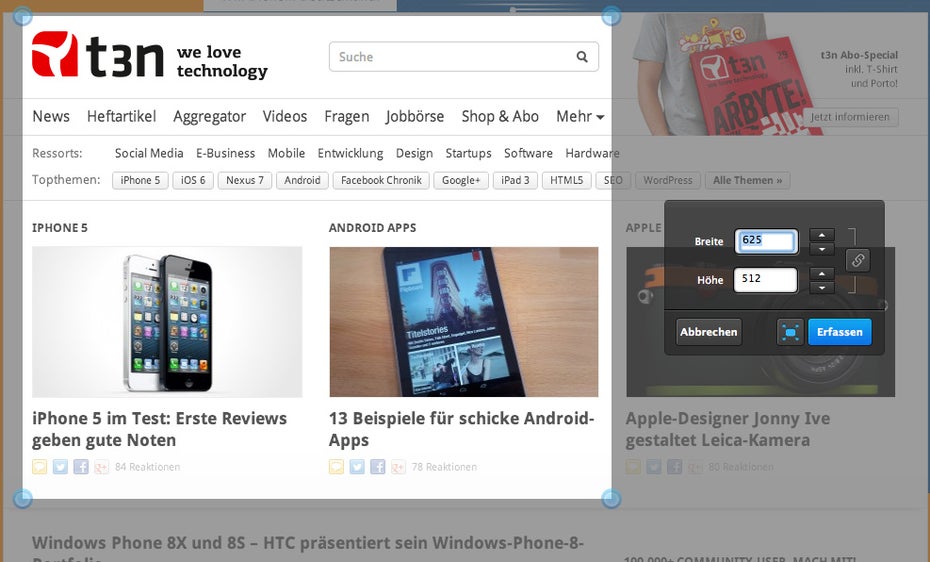This screenshot has height=562, width=930.
Task: Select the Entwicklung ressort
Action: [x=350, y=154]
